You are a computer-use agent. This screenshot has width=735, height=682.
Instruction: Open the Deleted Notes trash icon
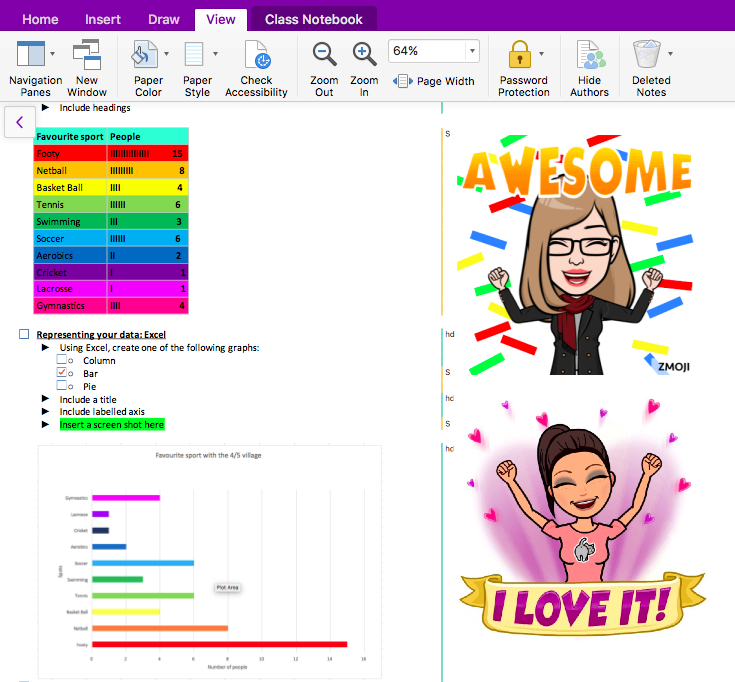click(x=647, y=53)
